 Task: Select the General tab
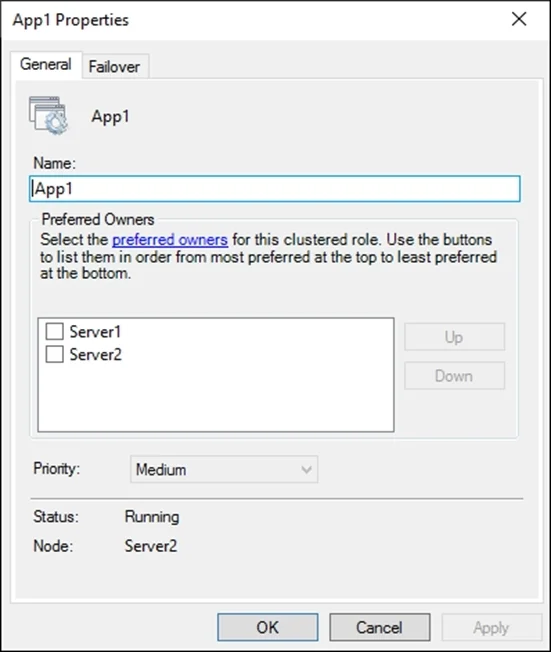click(46, 64)
